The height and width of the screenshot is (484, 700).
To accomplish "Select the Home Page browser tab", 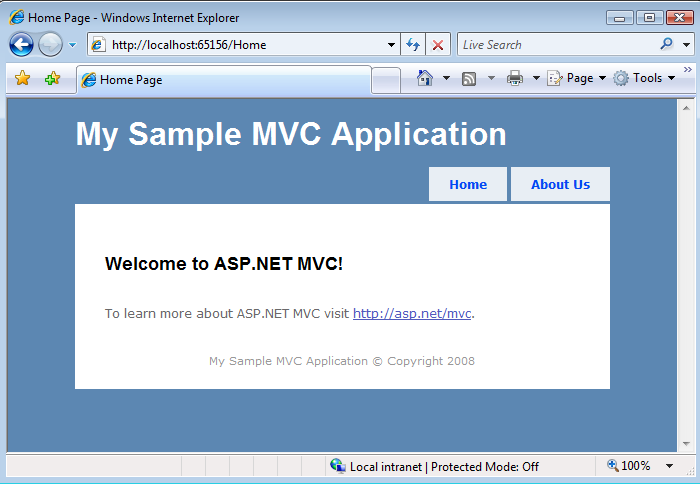I will coord(224,79).
